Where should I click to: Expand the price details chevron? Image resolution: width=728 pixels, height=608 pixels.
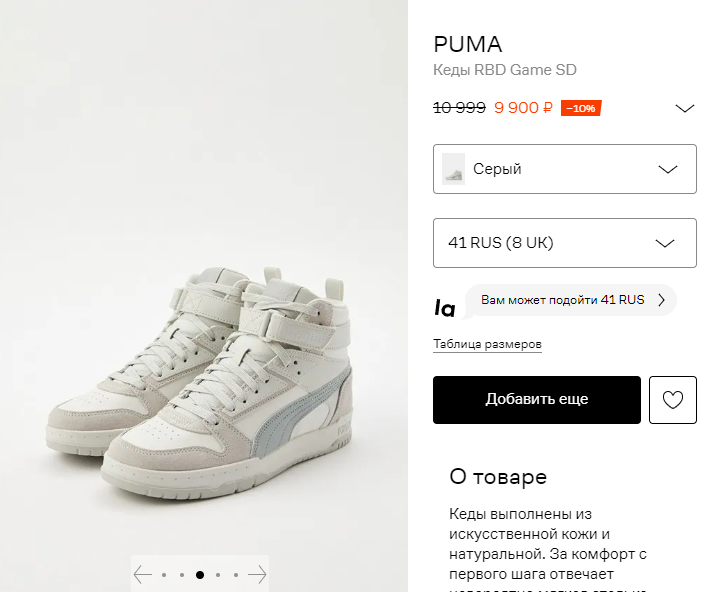pos(685,109)
